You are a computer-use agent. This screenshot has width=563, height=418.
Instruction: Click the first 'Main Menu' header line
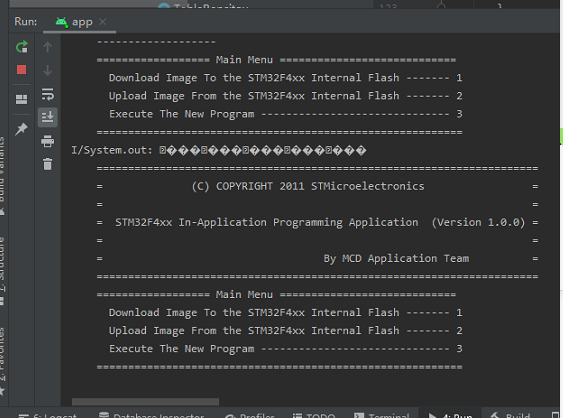276,60
